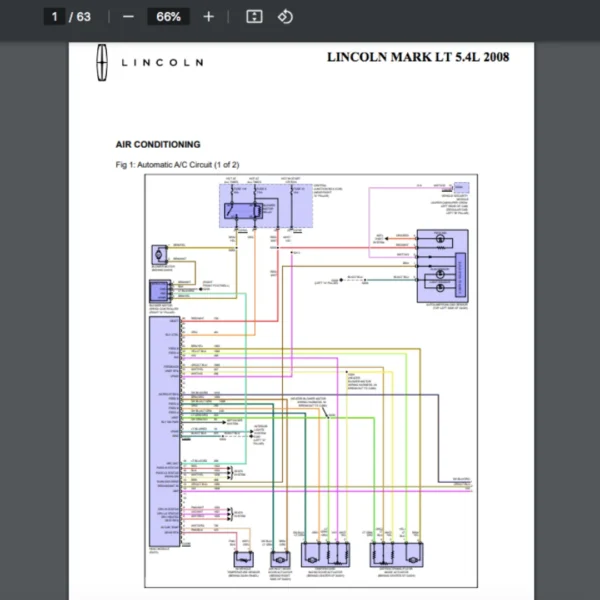Screen dimensions: 600x600
Task: Click the zoom out minus icon
Action: 127,17
